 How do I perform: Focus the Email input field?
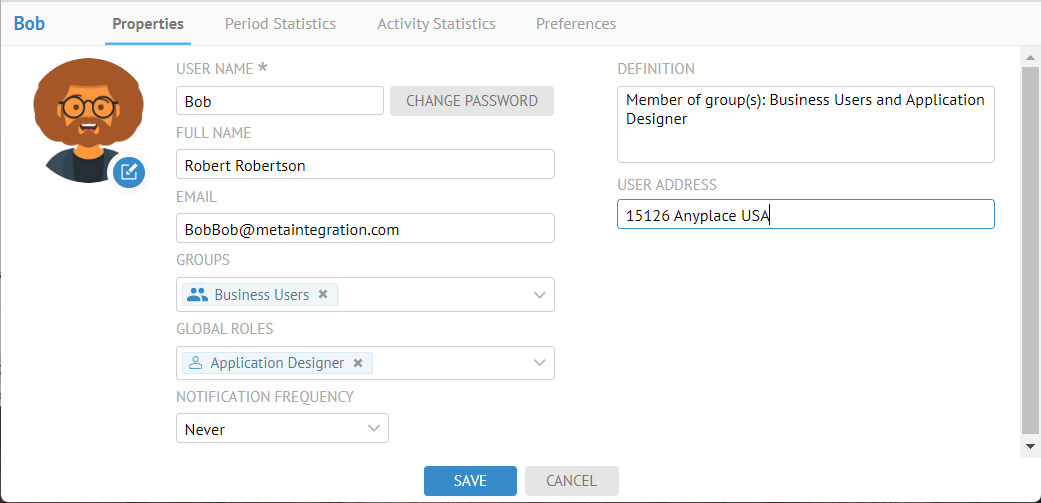365,229
